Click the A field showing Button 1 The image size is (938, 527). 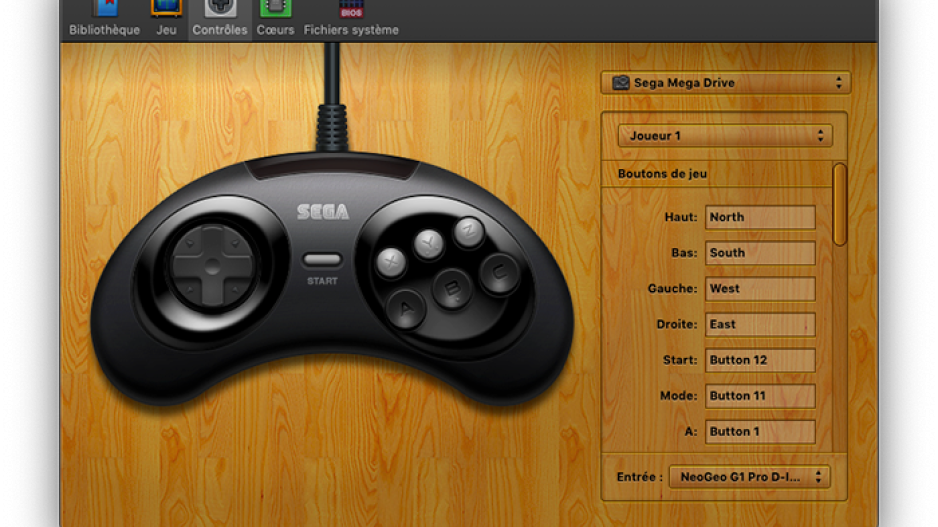tap(760, 431)
